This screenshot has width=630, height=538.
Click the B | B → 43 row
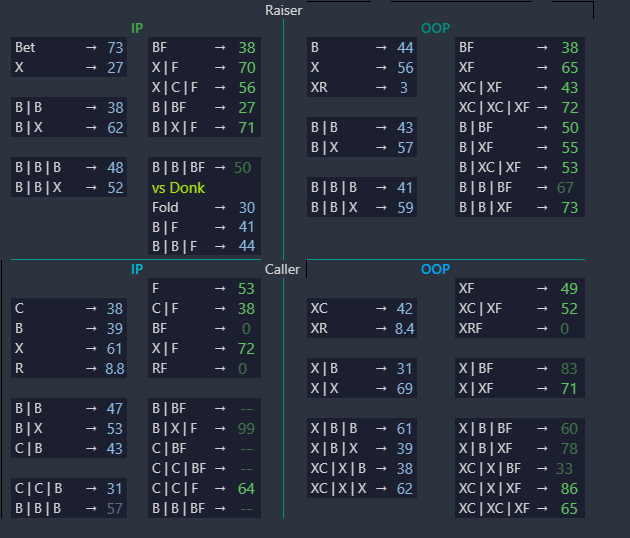[x=362, y=127]
